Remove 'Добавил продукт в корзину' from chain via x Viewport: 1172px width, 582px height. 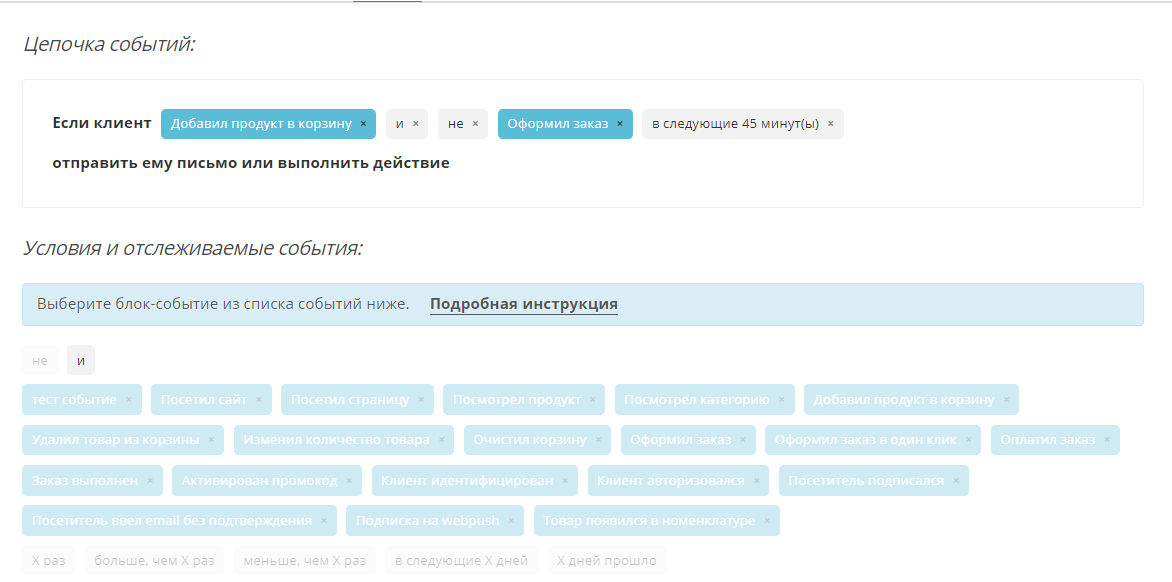pyautogui.click(x=363, y=124)
